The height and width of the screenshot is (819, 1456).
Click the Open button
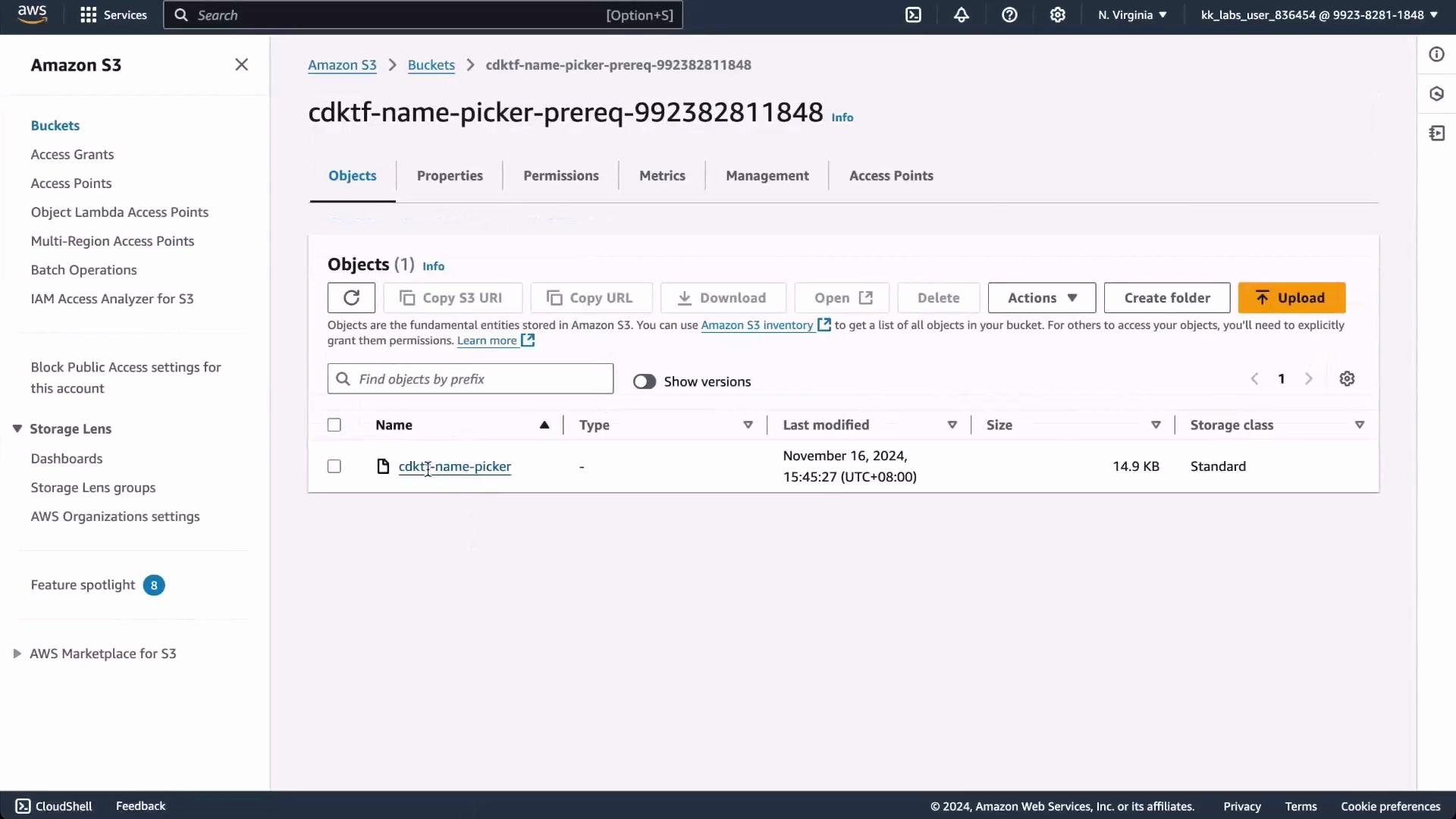[x=842, y=298]
